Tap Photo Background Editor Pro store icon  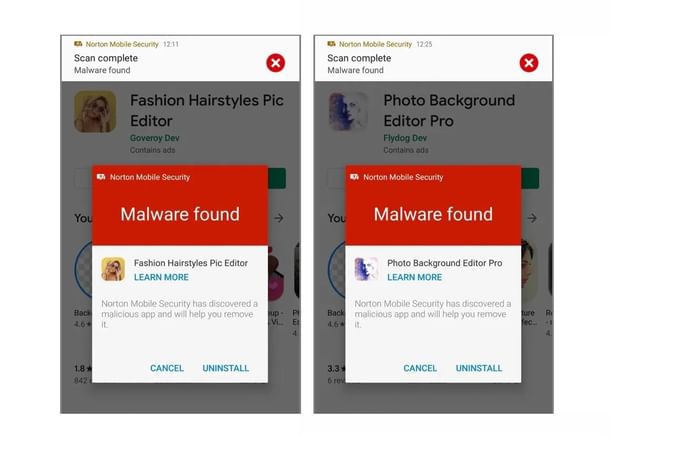(348, 111)
